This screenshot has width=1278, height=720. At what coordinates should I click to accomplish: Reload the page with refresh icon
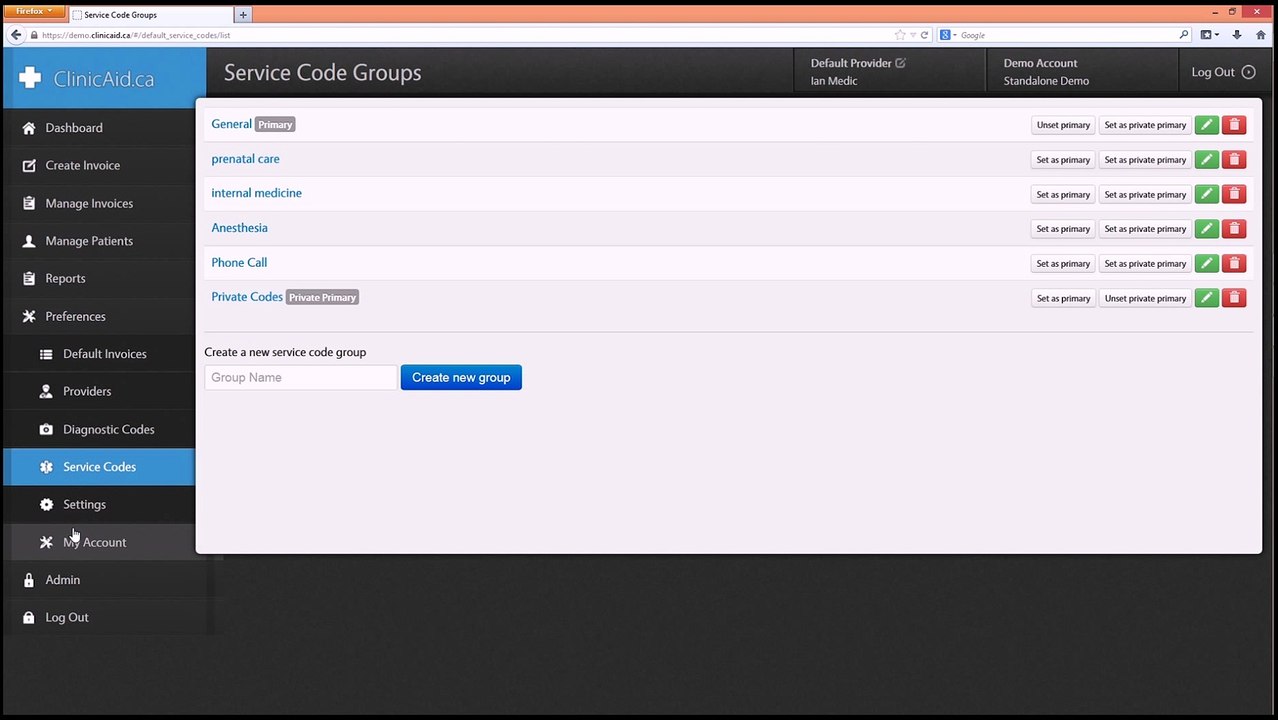pos(924,35)
